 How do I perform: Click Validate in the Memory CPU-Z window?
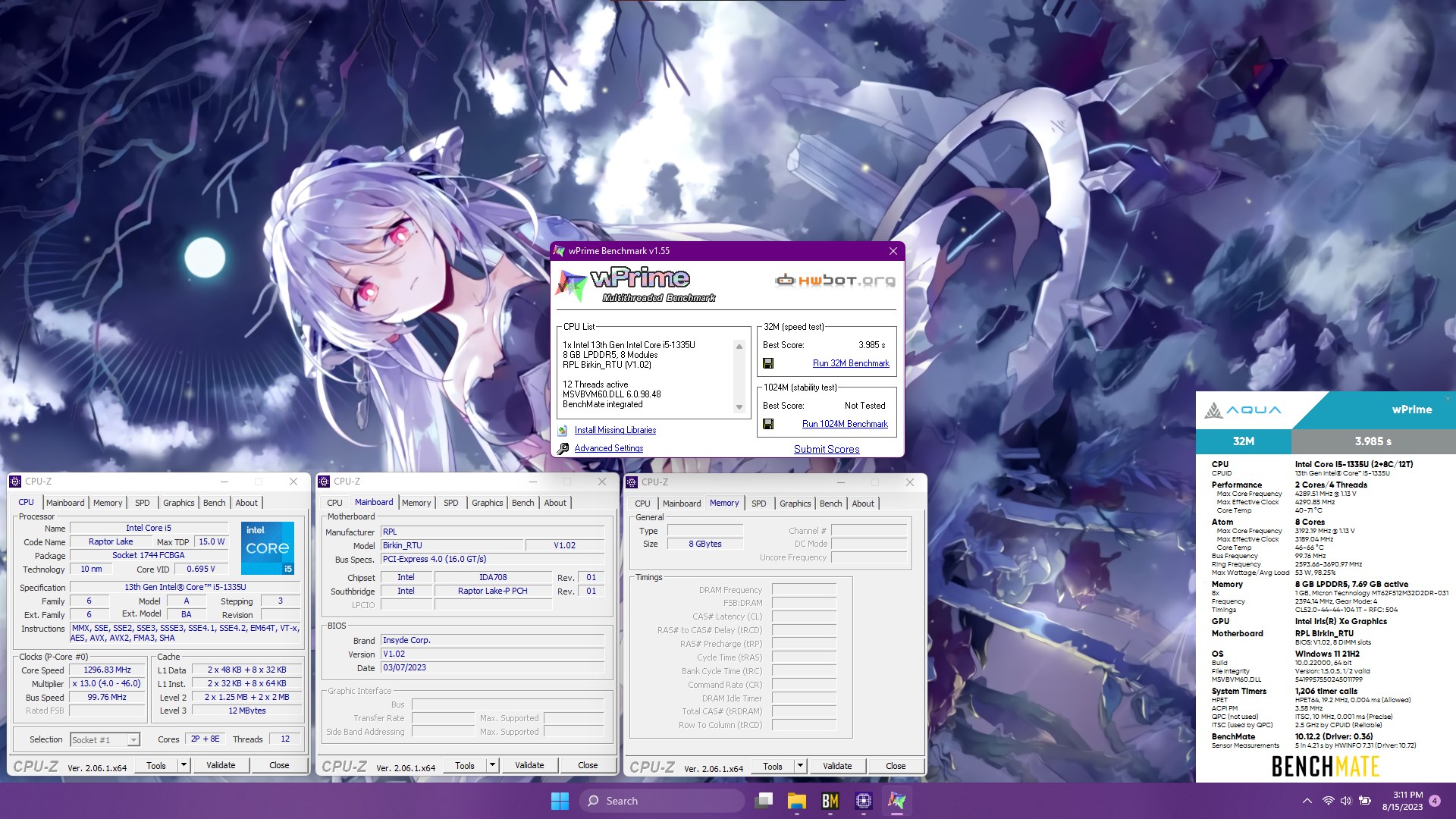pyautogui.click(x=837, y=766)
